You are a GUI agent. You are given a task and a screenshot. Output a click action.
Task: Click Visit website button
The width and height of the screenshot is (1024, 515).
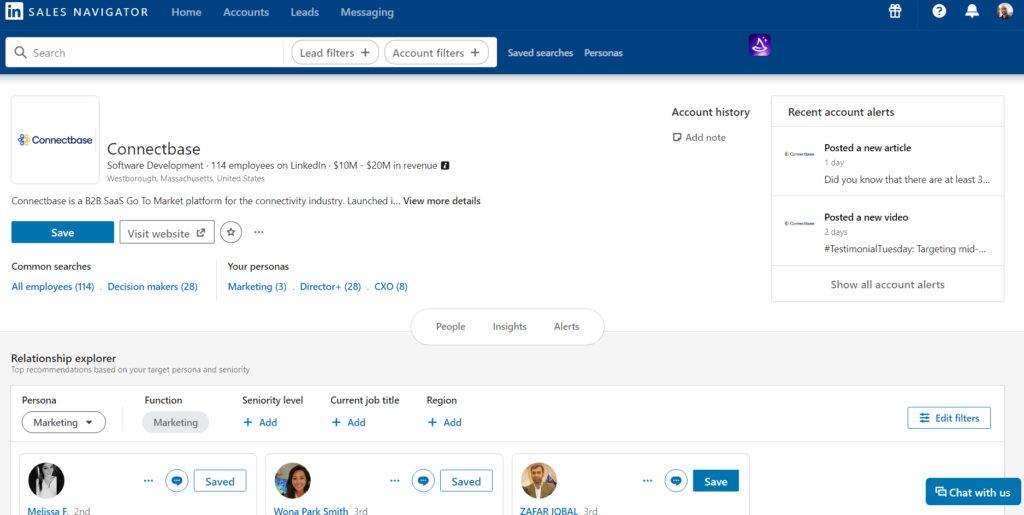[x=167, y=232]
